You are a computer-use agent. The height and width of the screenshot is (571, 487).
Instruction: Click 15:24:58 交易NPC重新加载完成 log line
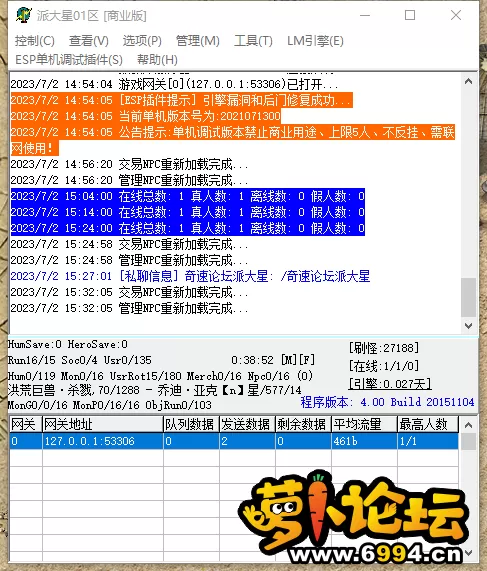tap(129, 244)
